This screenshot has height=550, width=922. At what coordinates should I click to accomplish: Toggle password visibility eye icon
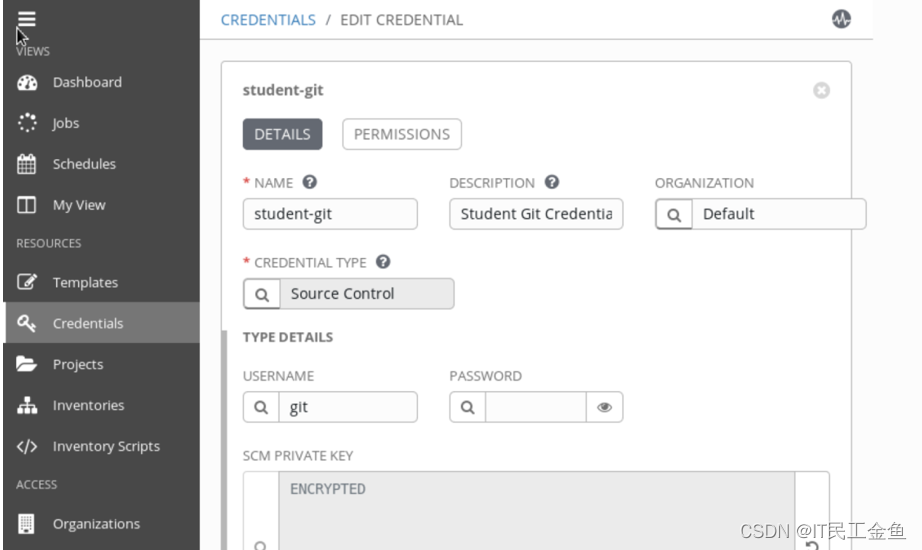[x=604, y=407]
